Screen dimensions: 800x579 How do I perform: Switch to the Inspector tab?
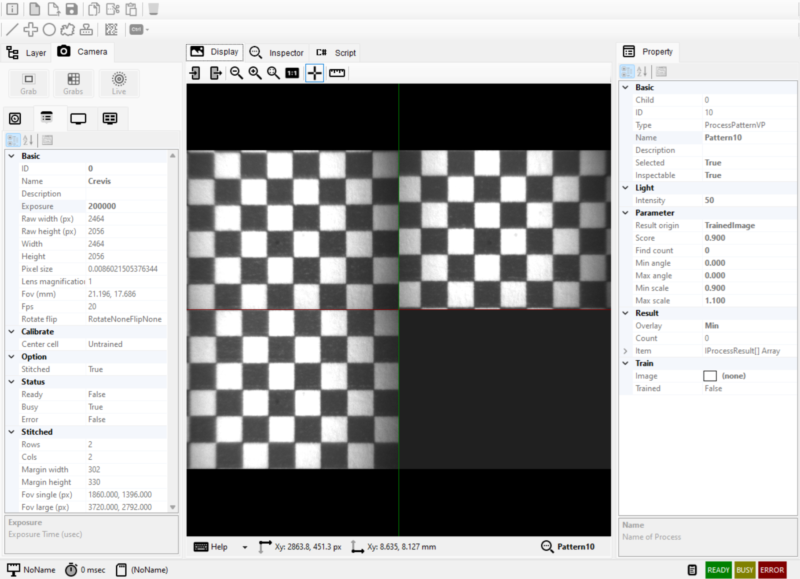pos(276,52)
